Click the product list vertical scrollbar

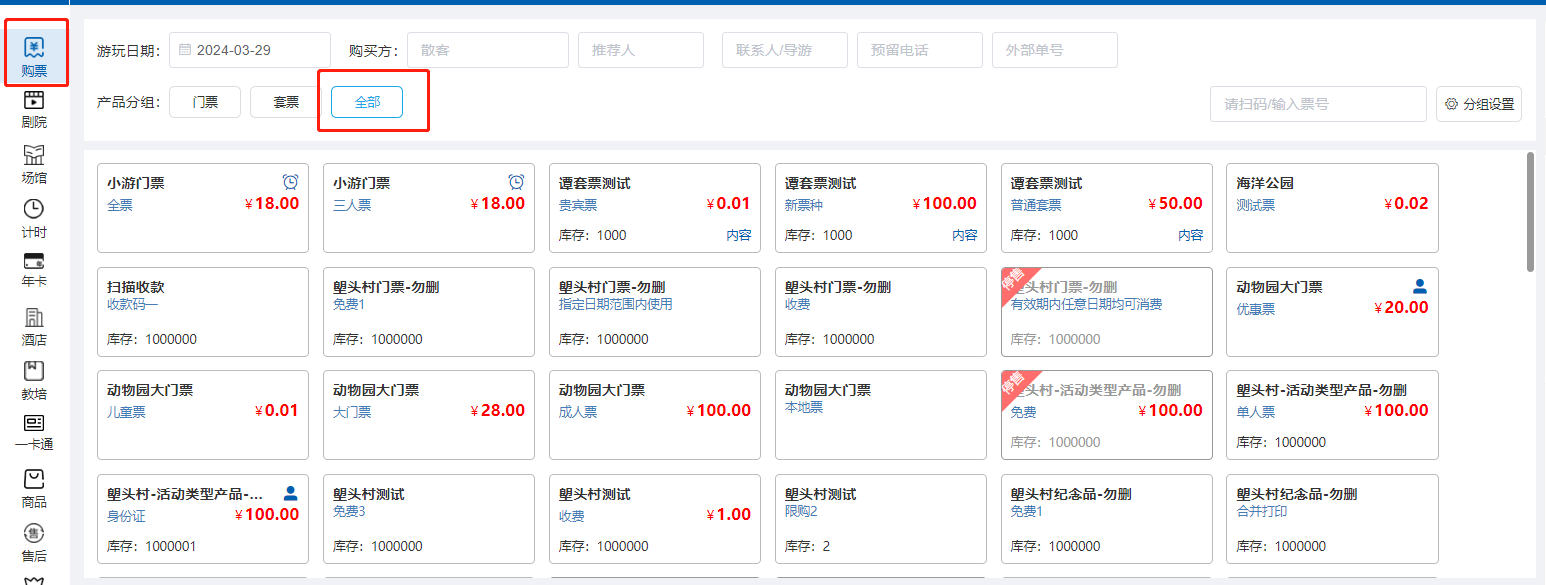tap(1530, 212)
